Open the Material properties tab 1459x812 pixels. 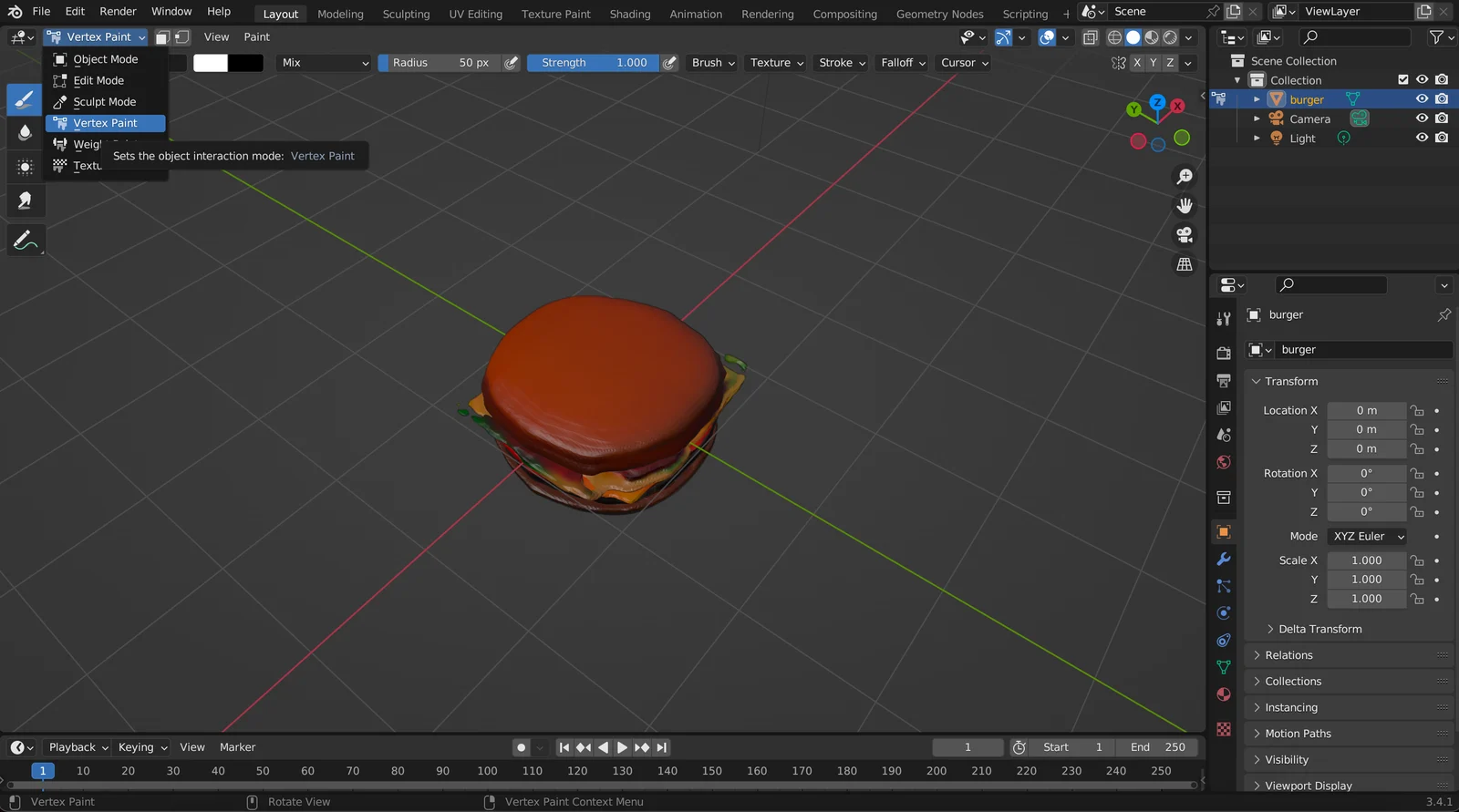tap(1224, 694)
